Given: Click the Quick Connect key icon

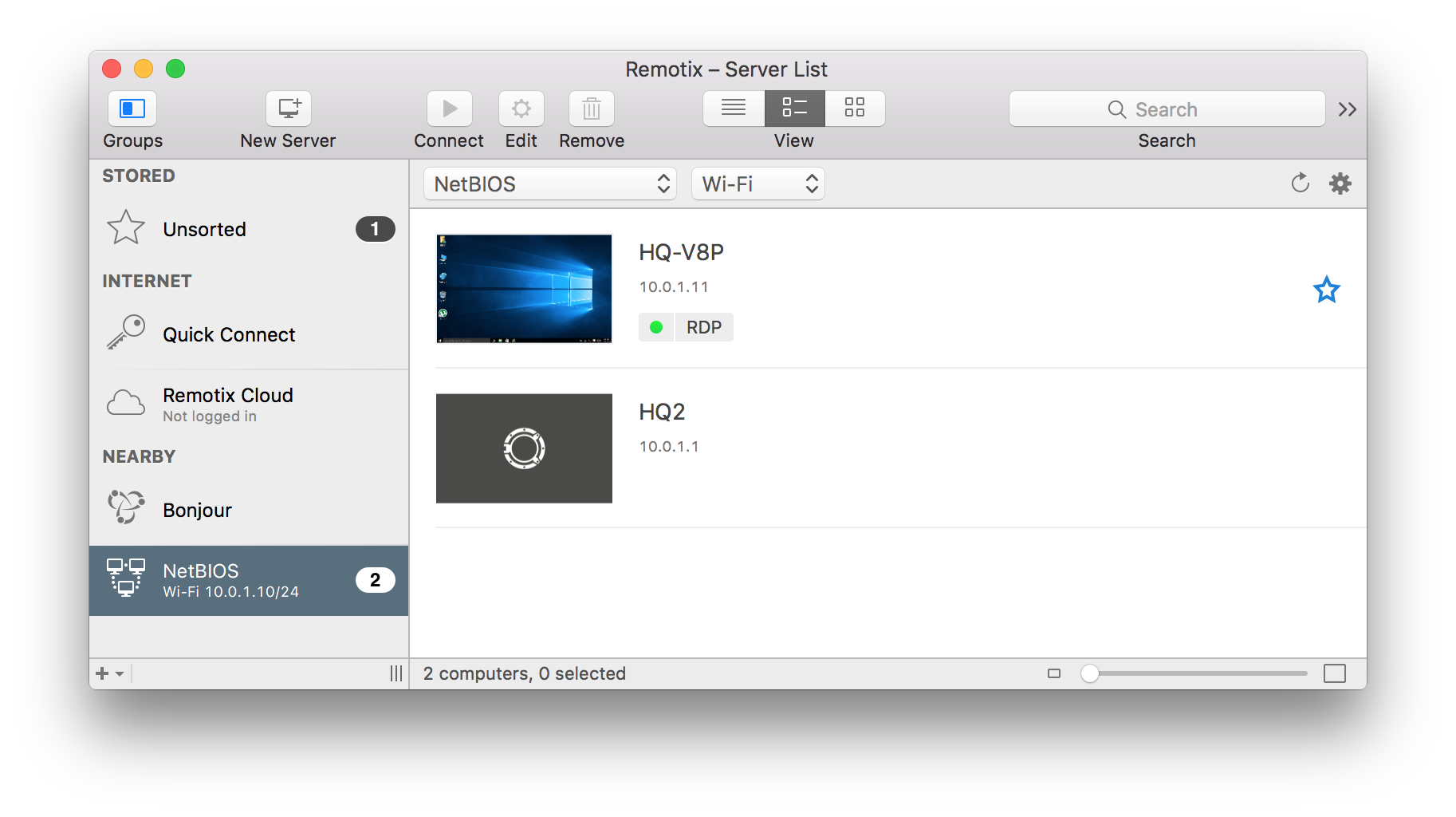Looking at the screenshot, I should (x=126, y=332).
